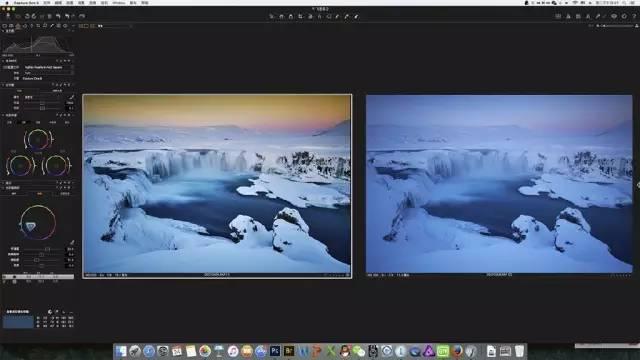Toggle multi-view mode in viewer toolbar
The width and height of the screenshot is (640, 360).
click(81, 26)
